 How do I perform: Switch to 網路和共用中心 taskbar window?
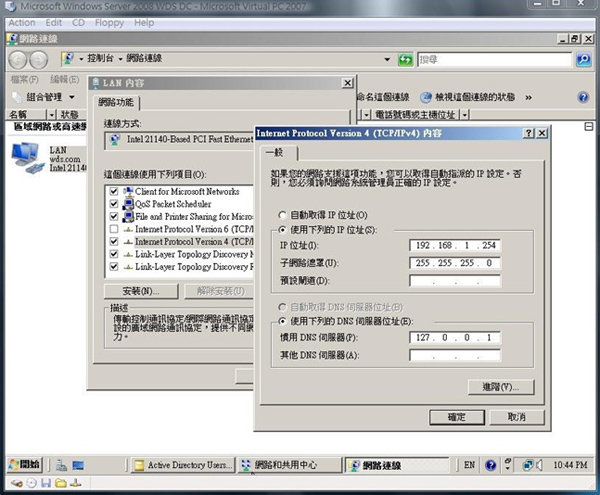pyautogui.click(x=287, y=465)
